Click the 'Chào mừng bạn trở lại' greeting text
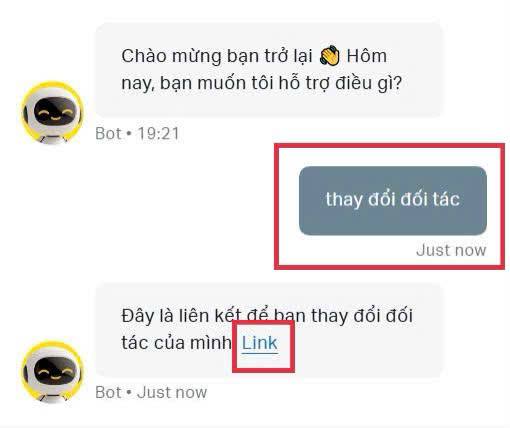Viewport: 510px width, 428px height. pyautogui.click(x=217, y=56)
